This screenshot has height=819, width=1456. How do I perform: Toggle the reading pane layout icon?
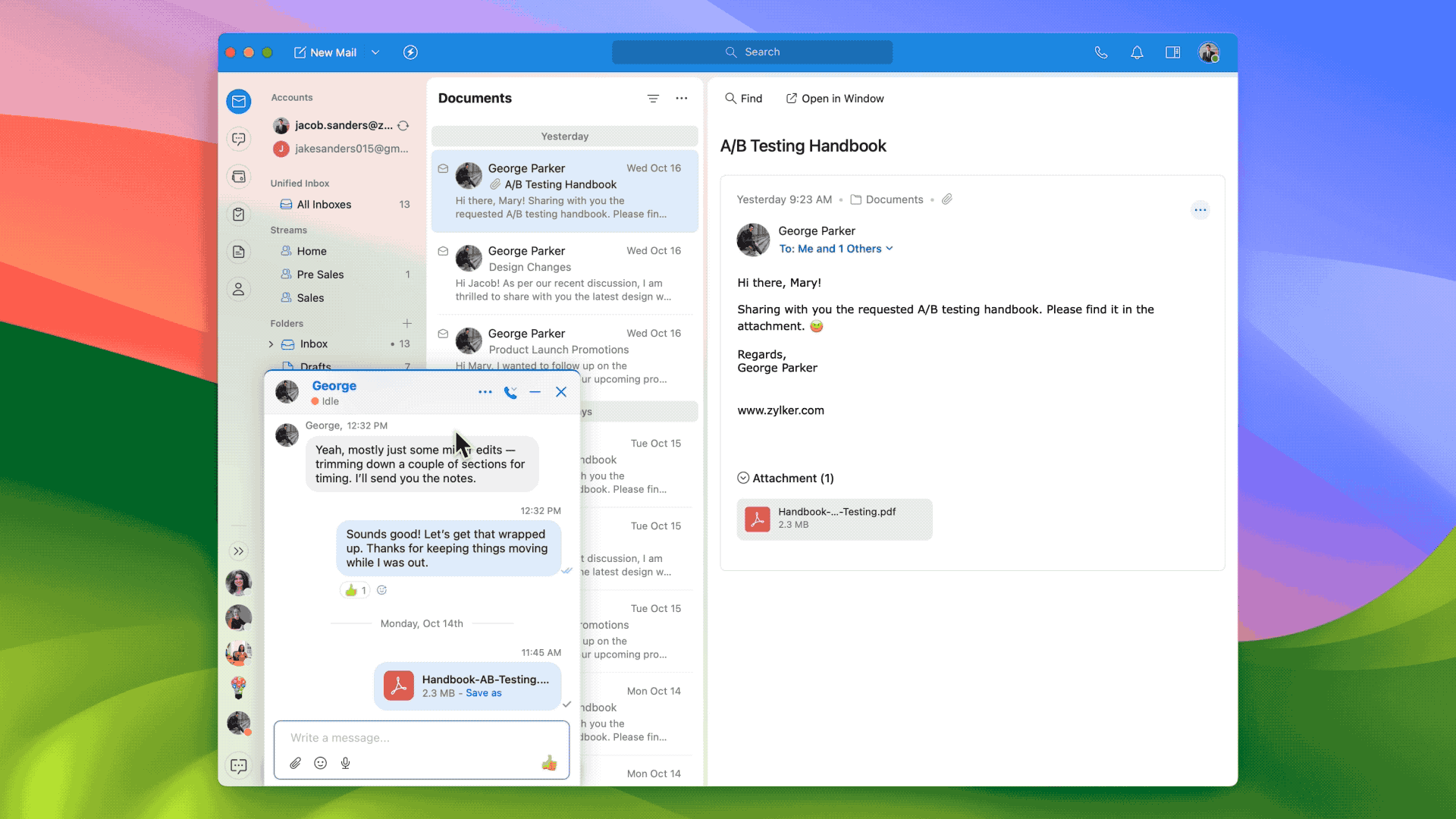(1172, 52)
